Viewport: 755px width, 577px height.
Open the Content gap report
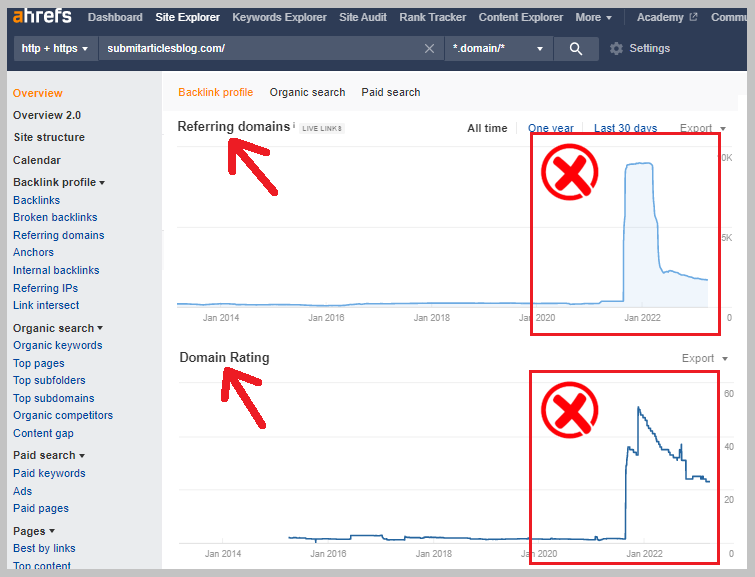pyautogui.click(x=43, y=433)
